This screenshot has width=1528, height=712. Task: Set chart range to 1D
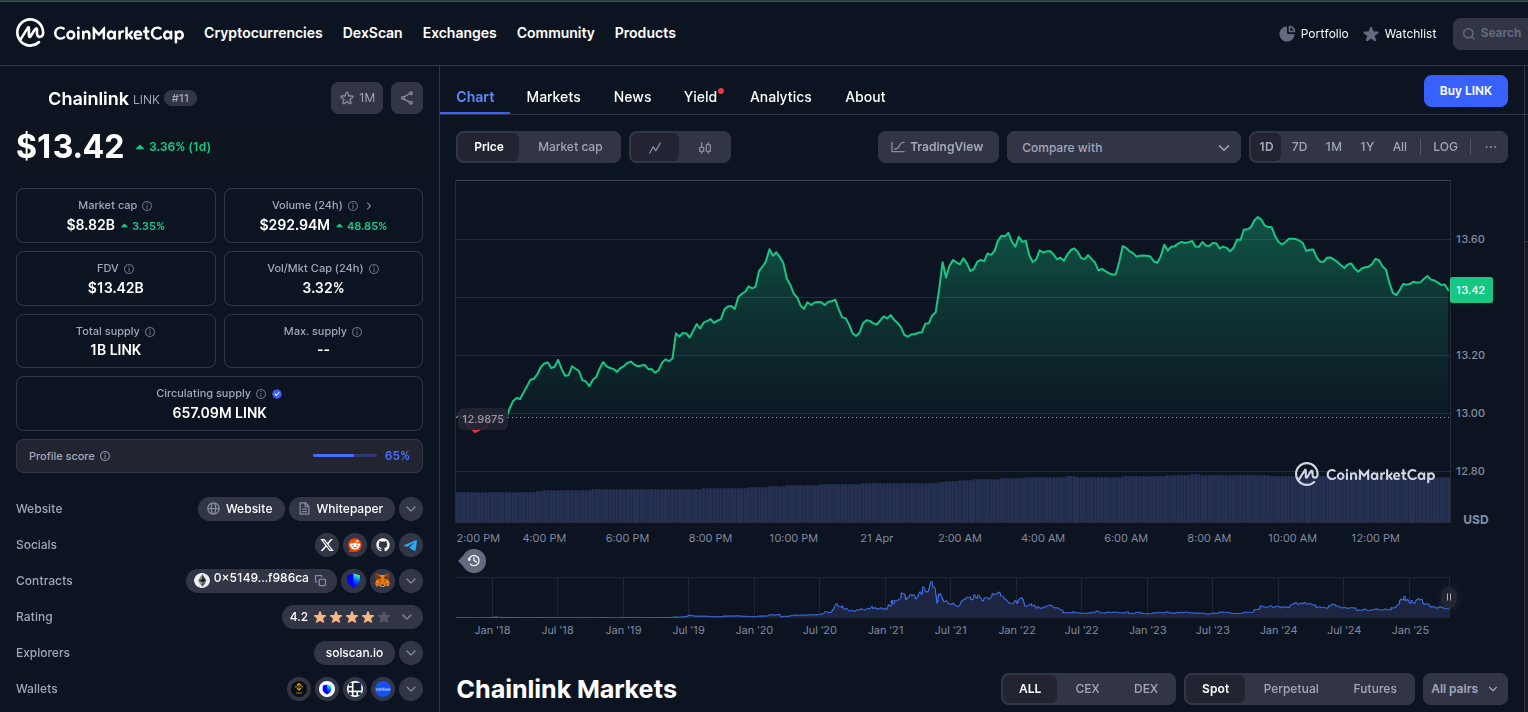point(1266,147)
